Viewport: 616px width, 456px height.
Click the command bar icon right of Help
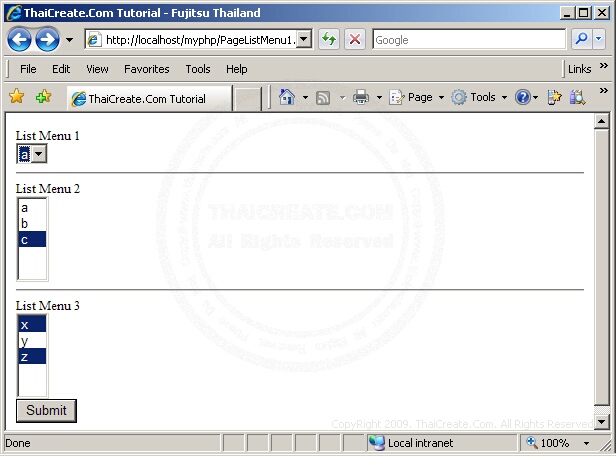coord(554,97)
